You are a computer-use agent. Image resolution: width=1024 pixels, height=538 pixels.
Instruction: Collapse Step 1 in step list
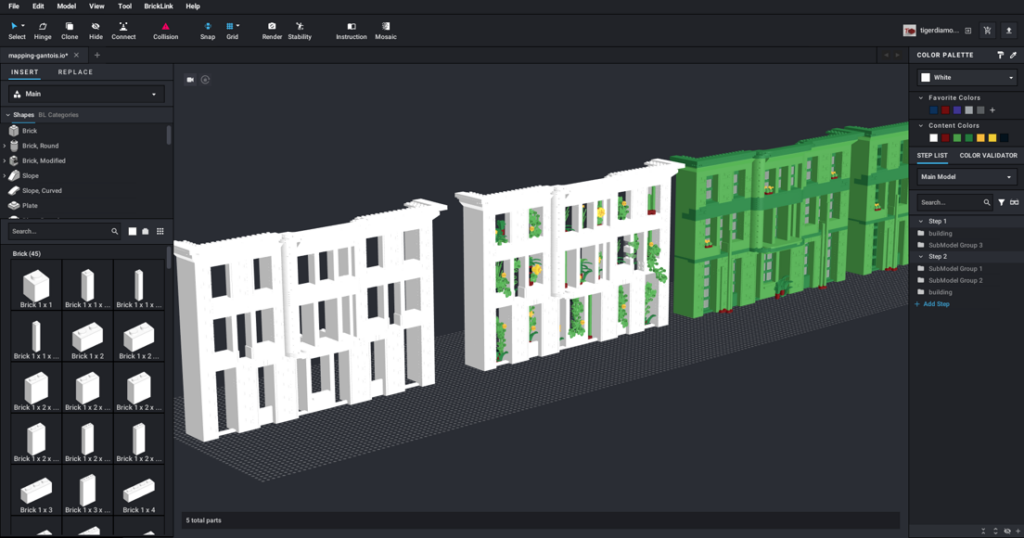[921, 221]
